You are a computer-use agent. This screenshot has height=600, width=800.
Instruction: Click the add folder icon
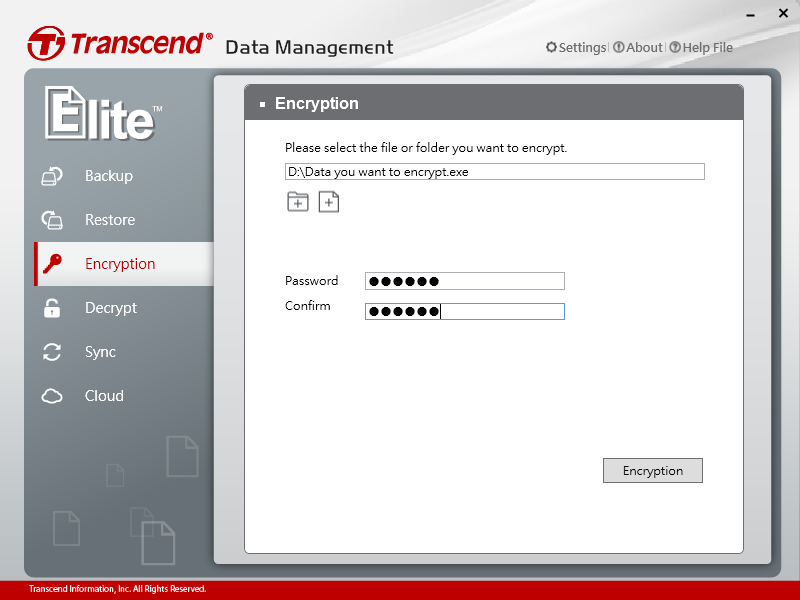coord(298,202)
